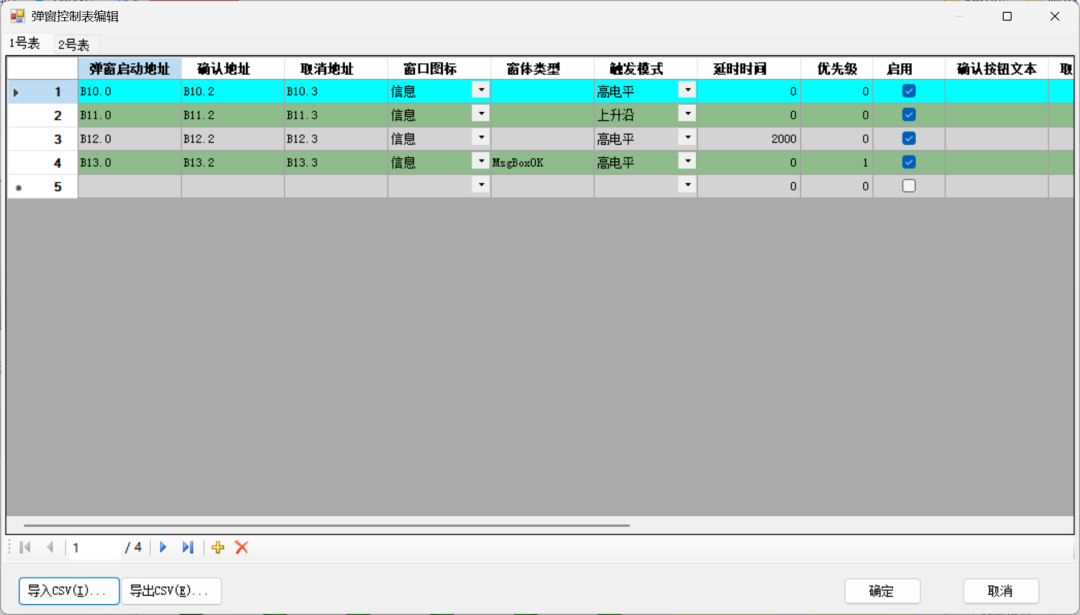Open 窗口图标 dropdown in row 3
Screen dimensions: 1080x615
point(481,138)
